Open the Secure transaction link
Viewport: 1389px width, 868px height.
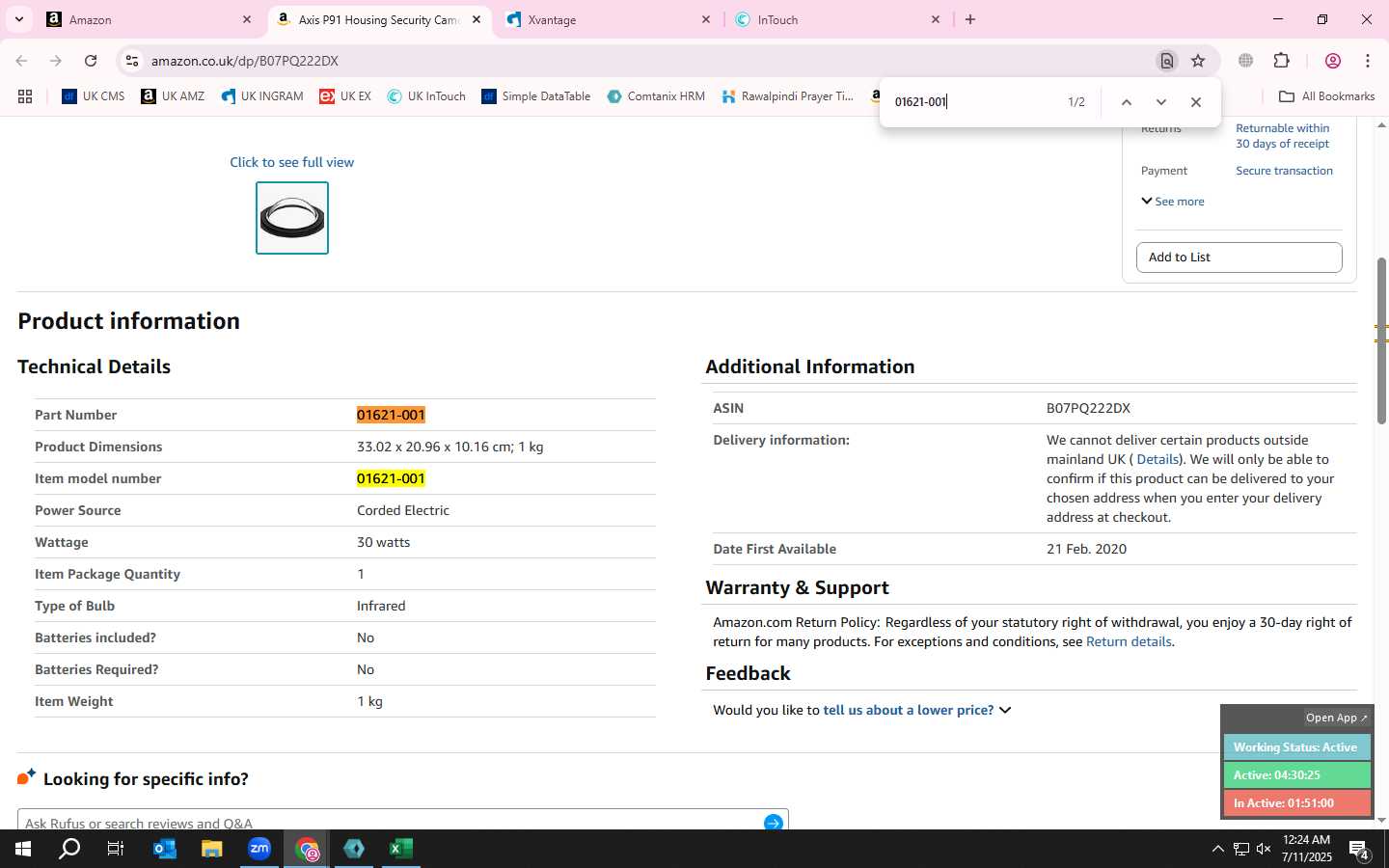click(1284, 171)
